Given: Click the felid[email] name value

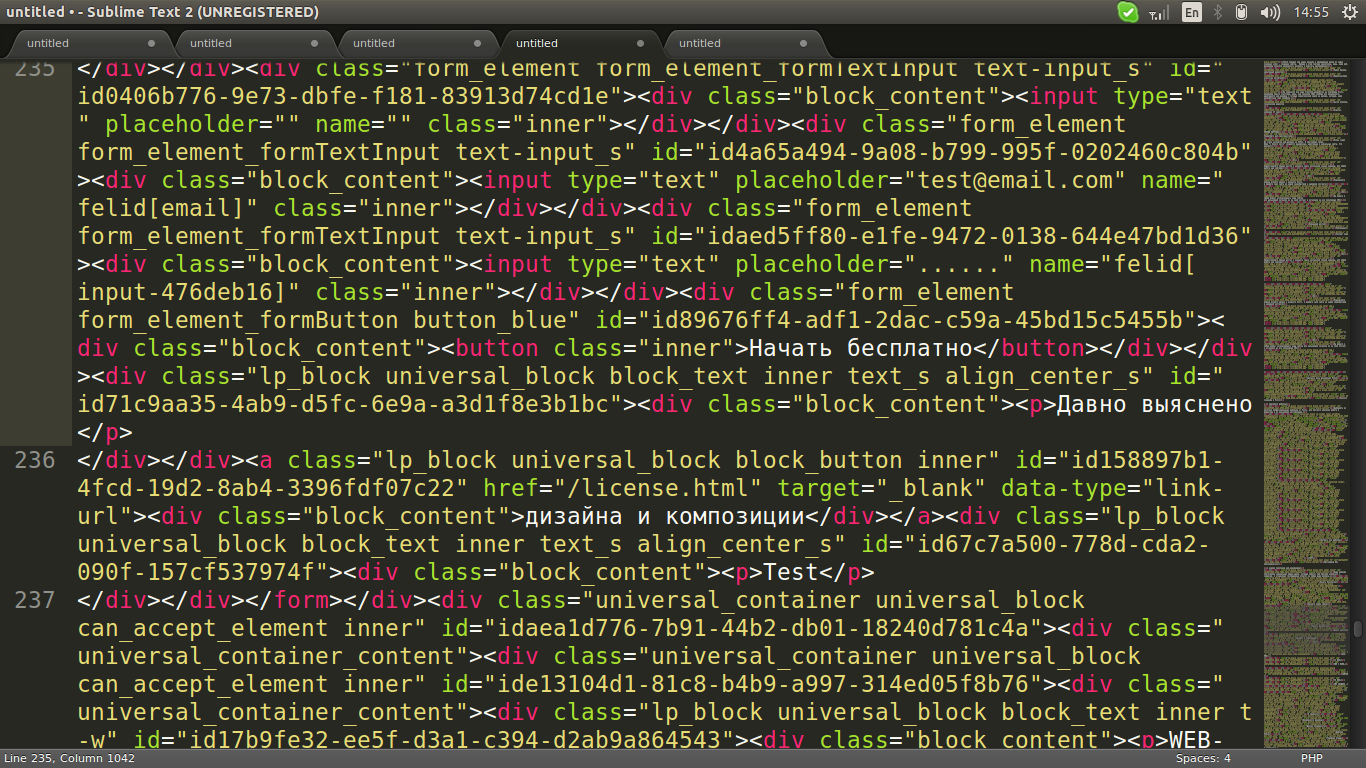Looking at the screenshot, I should (162, 208).
